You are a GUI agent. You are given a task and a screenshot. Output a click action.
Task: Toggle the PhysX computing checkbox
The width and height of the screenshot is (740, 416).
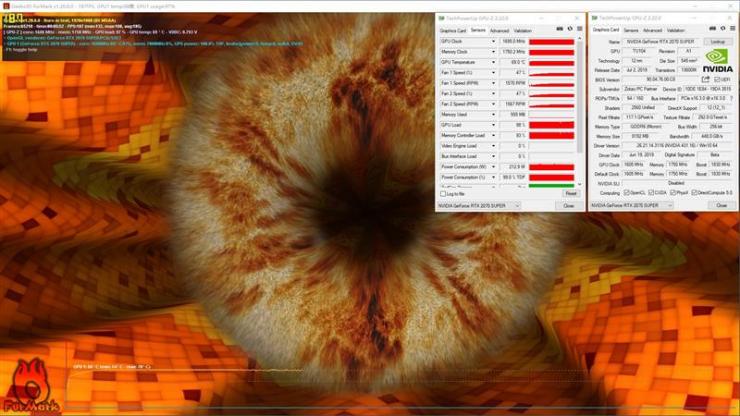pos(673,193)
